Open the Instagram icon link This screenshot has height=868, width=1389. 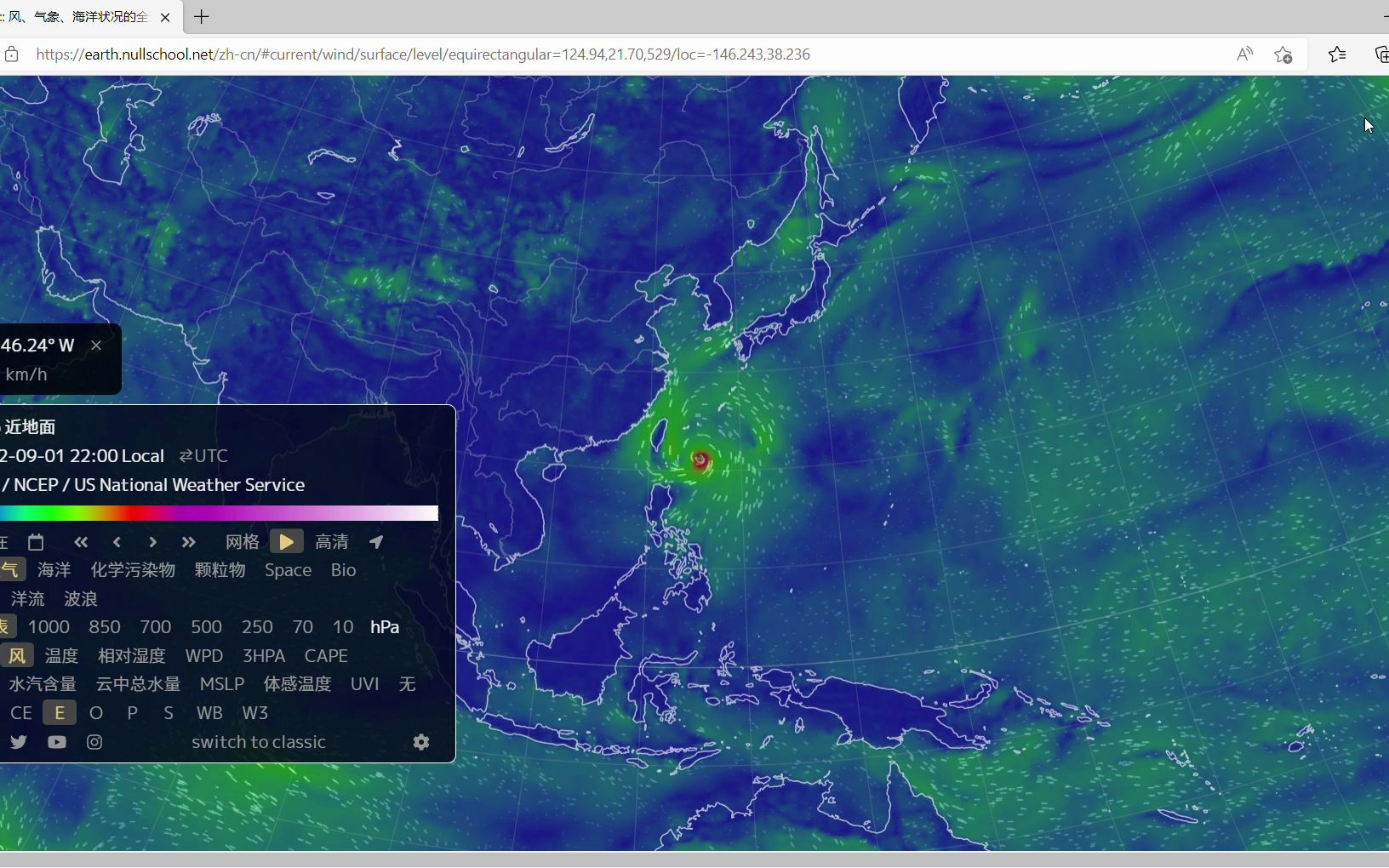click(94, 742)
